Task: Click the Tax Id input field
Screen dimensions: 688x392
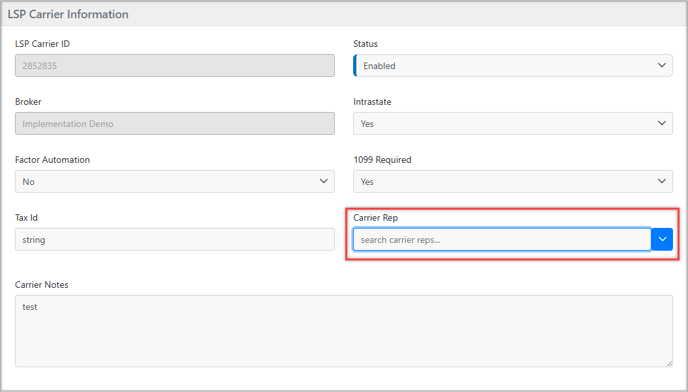Action: pyautogui.click(x=175, y=239)
